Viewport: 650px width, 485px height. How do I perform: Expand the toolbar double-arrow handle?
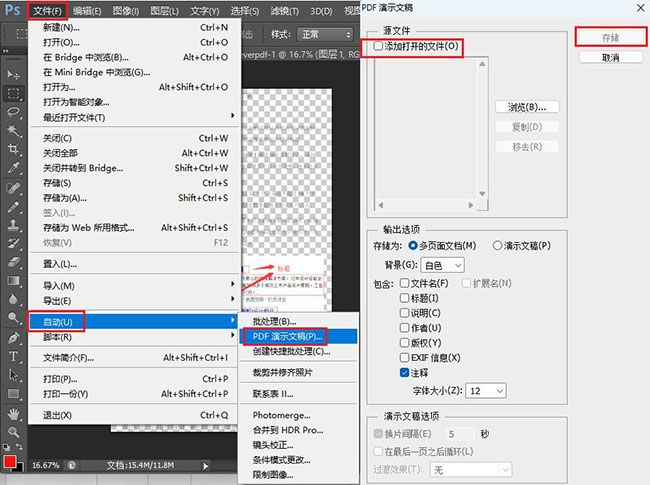coord(6,51)
